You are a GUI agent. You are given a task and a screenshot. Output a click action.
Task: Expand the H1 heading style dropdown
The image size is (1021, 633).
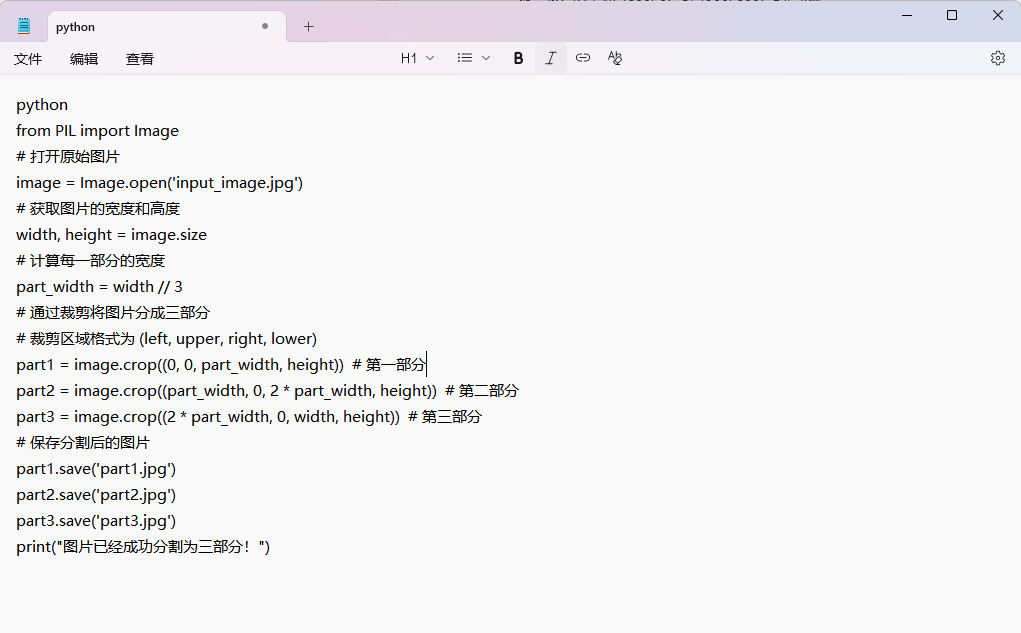click(417, 58)
